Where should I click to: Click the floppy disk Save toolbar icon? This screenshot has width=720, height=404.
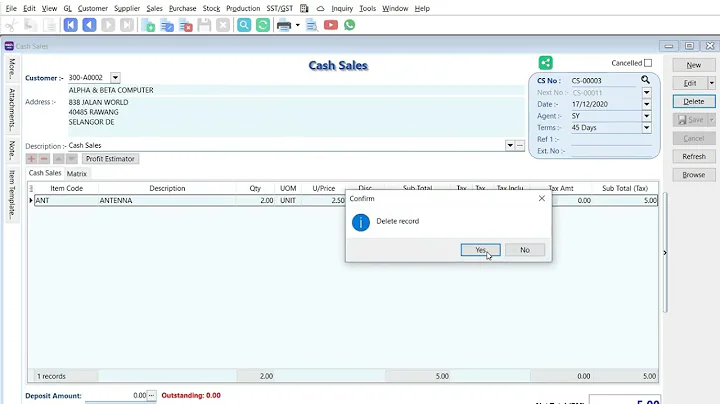click(x=204, y=25)
